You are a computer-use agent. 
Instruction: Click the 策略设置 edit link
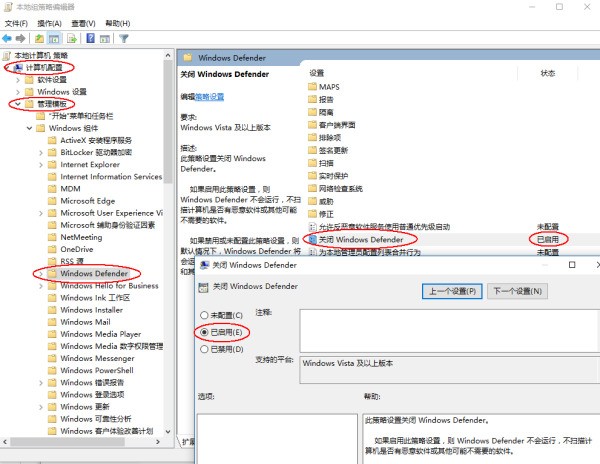pyautogui.click(x=209, y=97)
